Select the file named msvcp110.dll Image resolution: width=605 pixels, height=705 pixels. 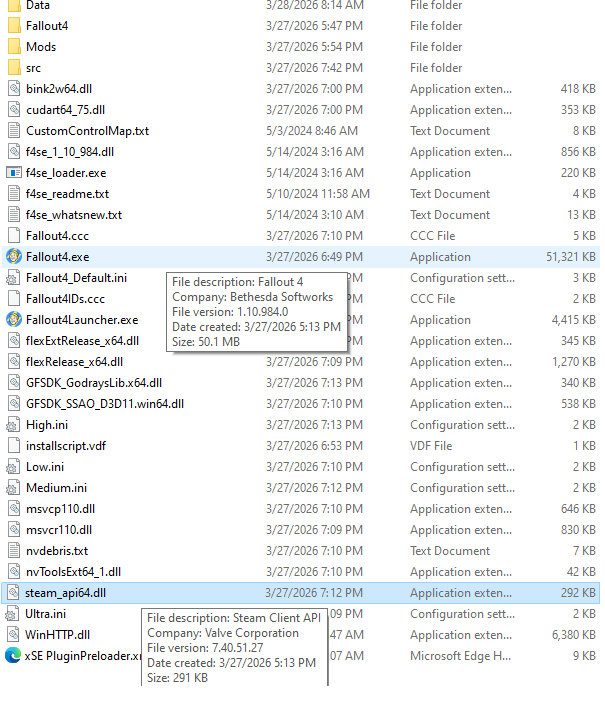pyautogui.click(x=60, y=509)
